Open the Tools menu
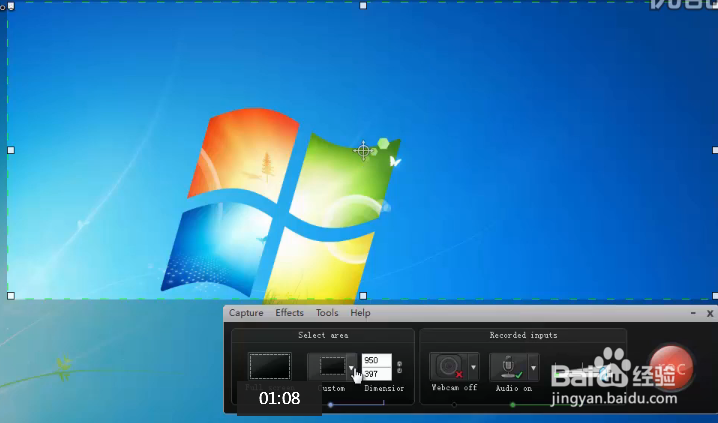The image size is (718, 423). click(x=327, y=313)
